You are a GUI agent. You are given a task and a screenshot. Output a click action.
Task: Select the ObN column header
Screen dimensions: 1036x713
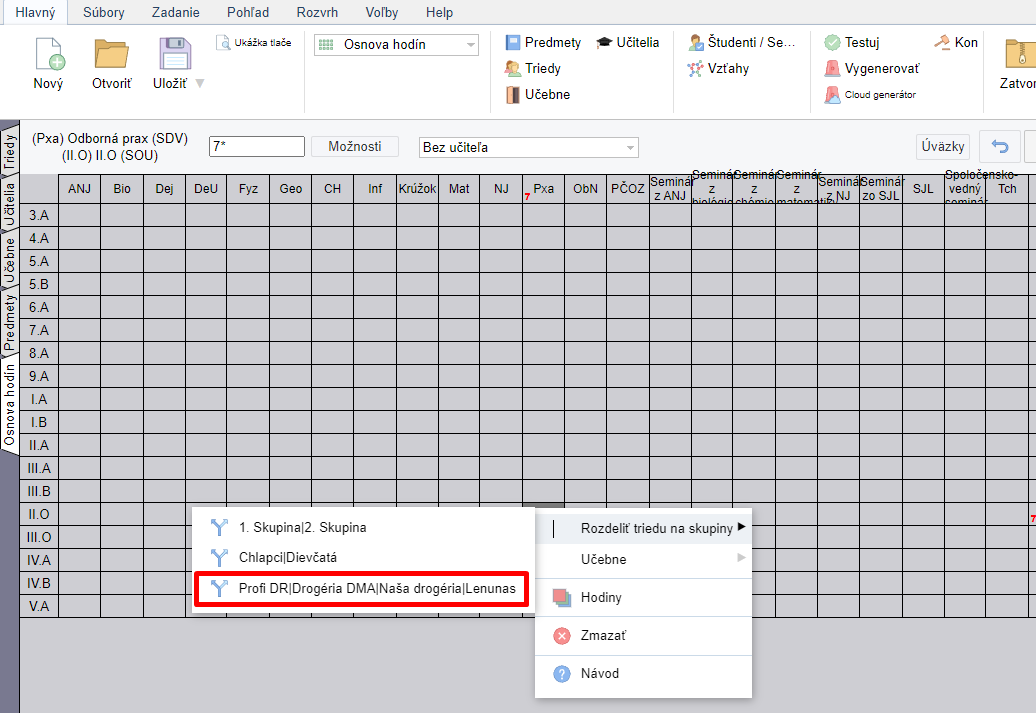click(585, 189)
